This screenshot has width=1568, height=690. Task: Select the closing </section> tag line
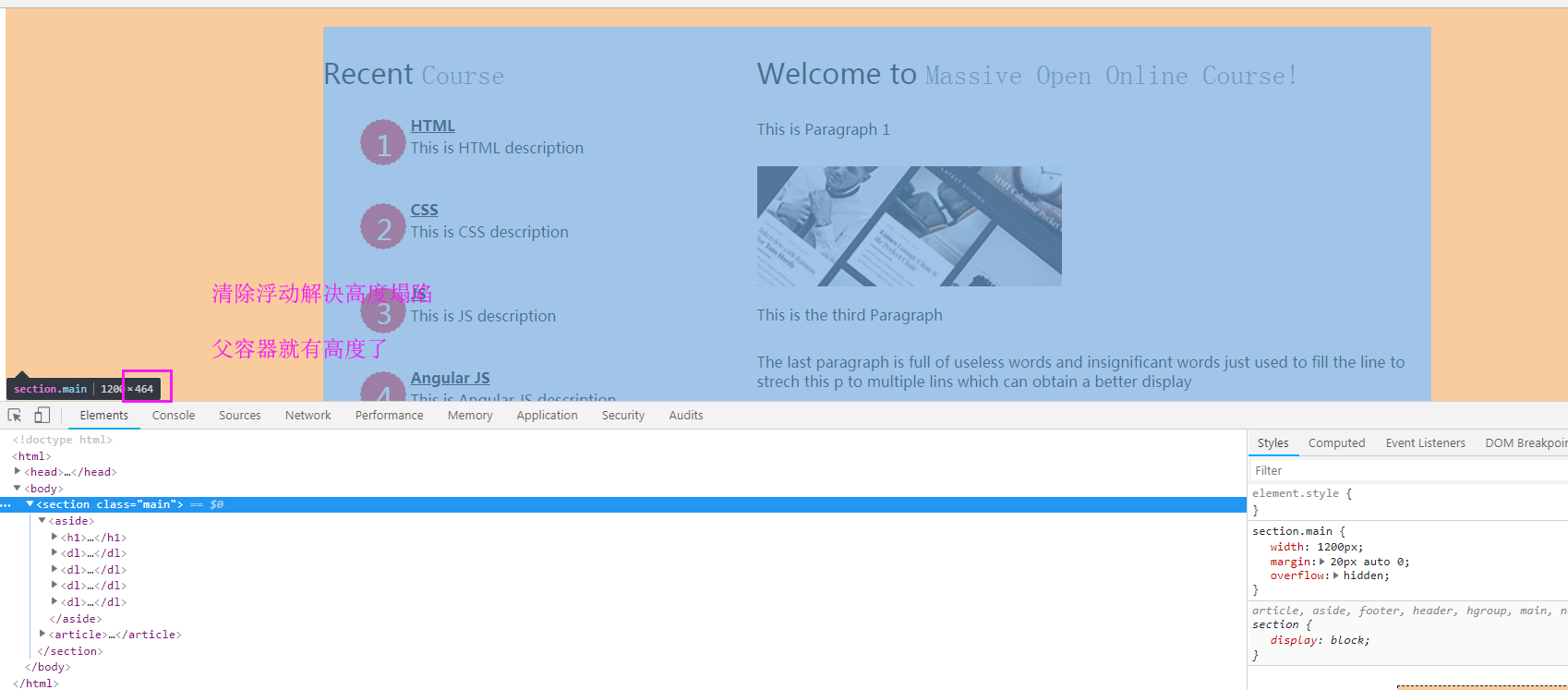pyautogui.click(x=70, y=651)
